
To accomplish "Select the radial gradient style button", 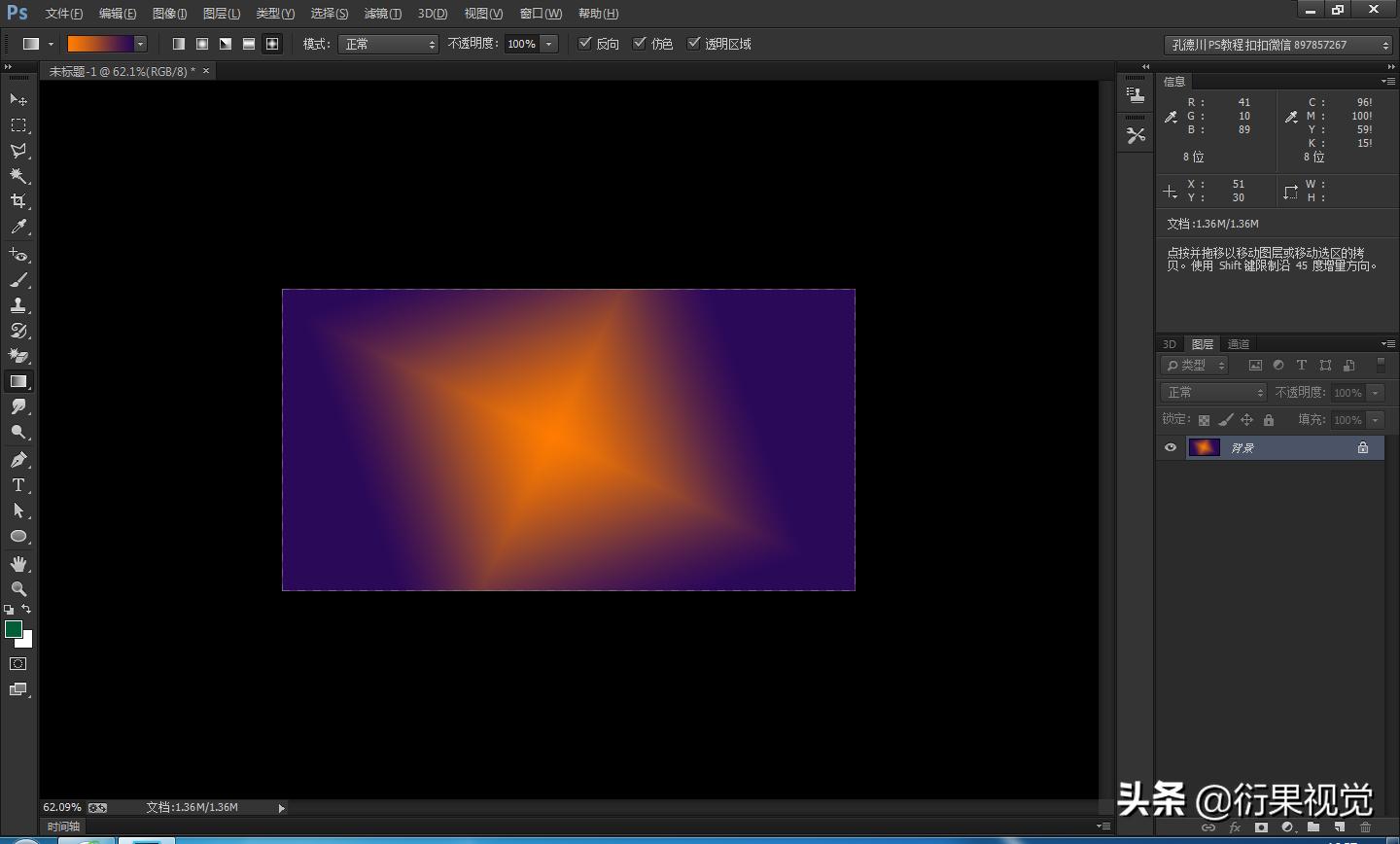I will 201,43.
